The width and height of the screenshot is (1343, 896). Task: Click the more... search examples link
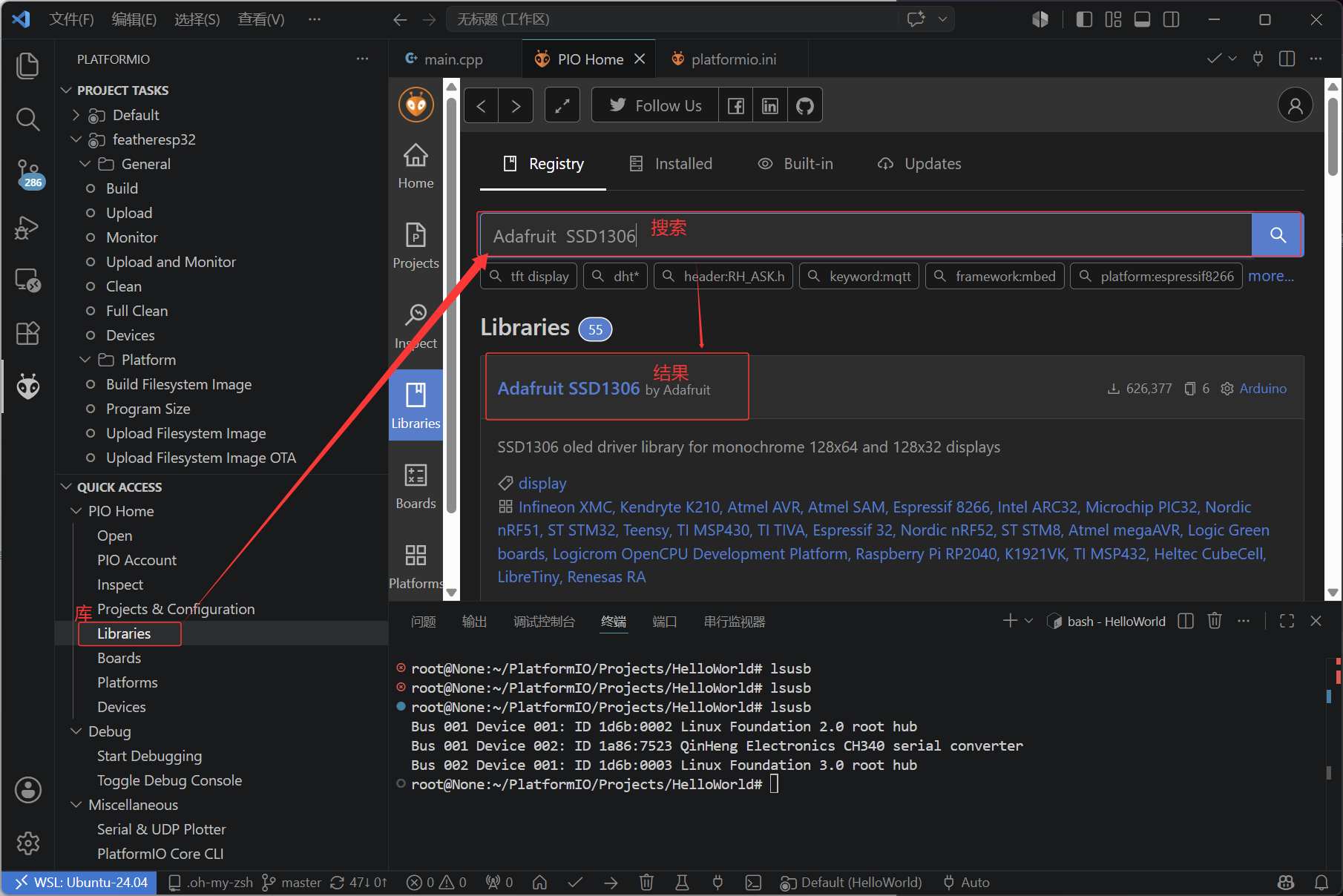pos(1271,276)
